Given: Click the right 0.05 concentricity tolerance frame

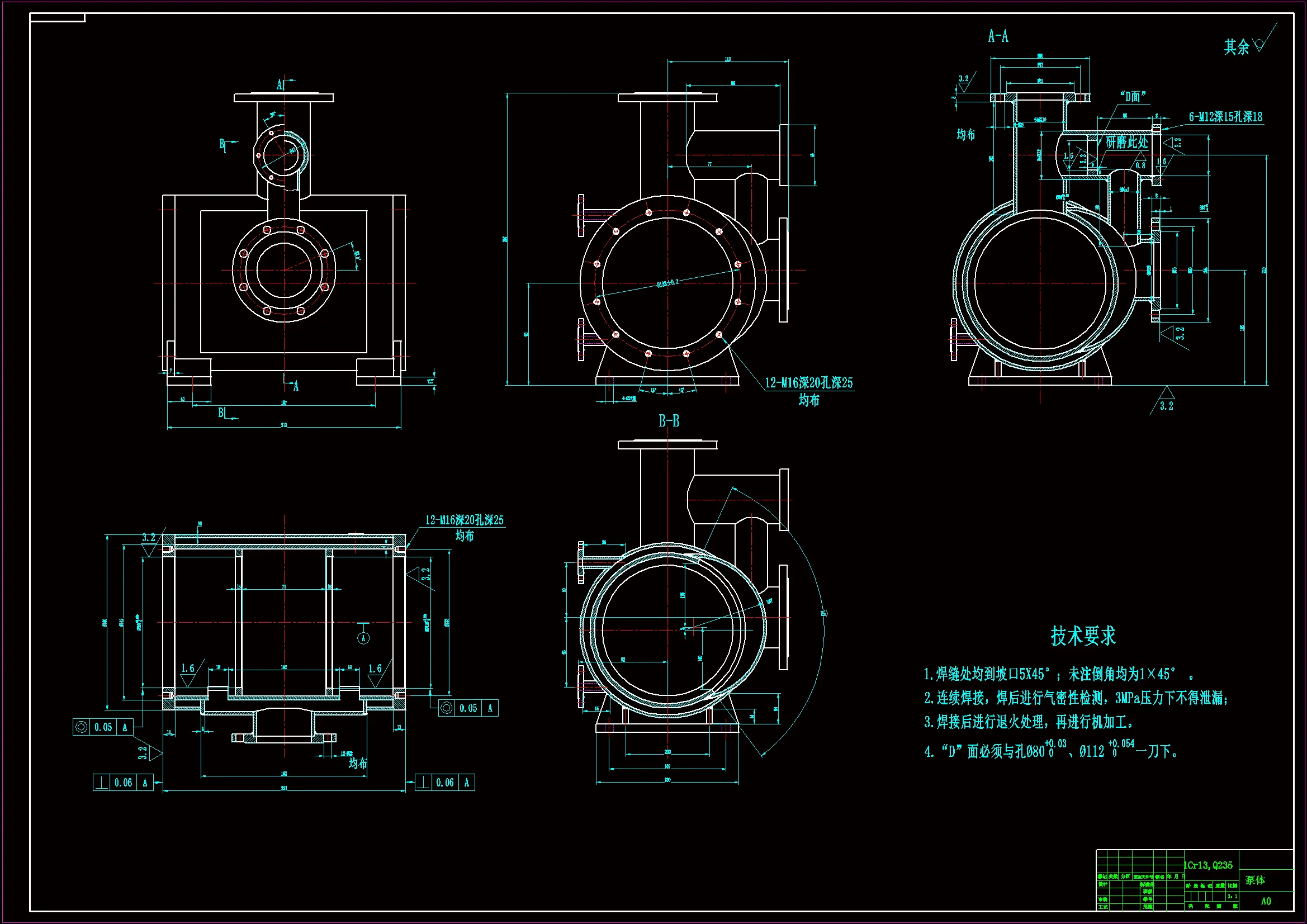Looking at the screenshot, I should pos(468,708).
